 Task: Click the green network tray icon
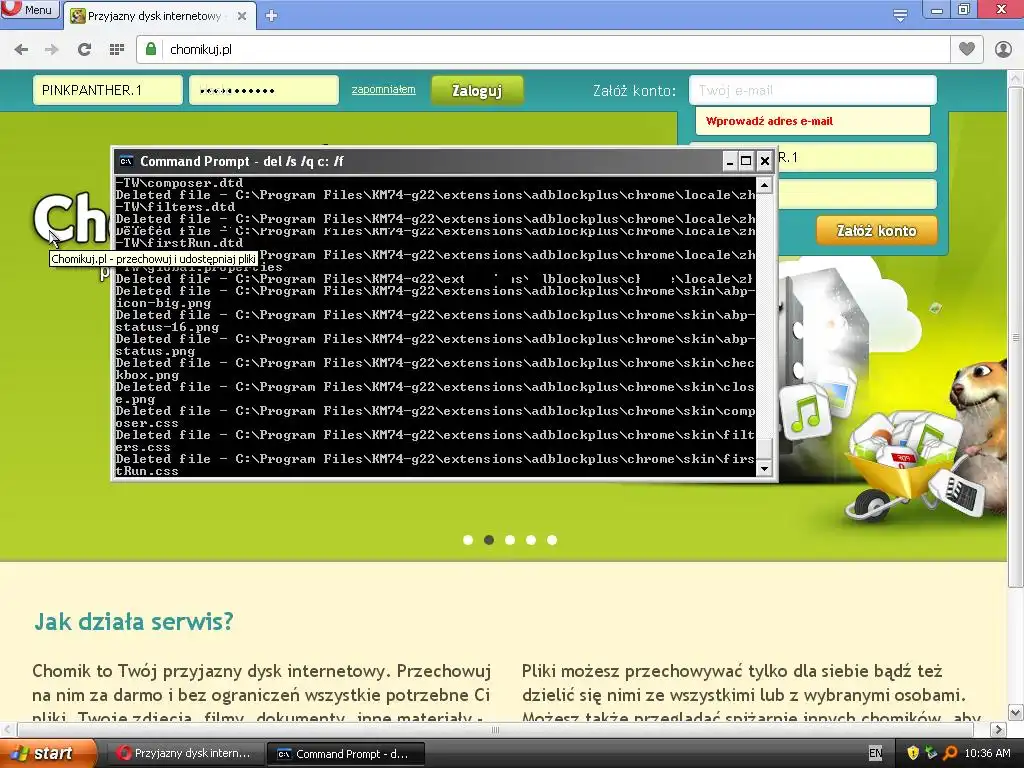coord(931,754)
